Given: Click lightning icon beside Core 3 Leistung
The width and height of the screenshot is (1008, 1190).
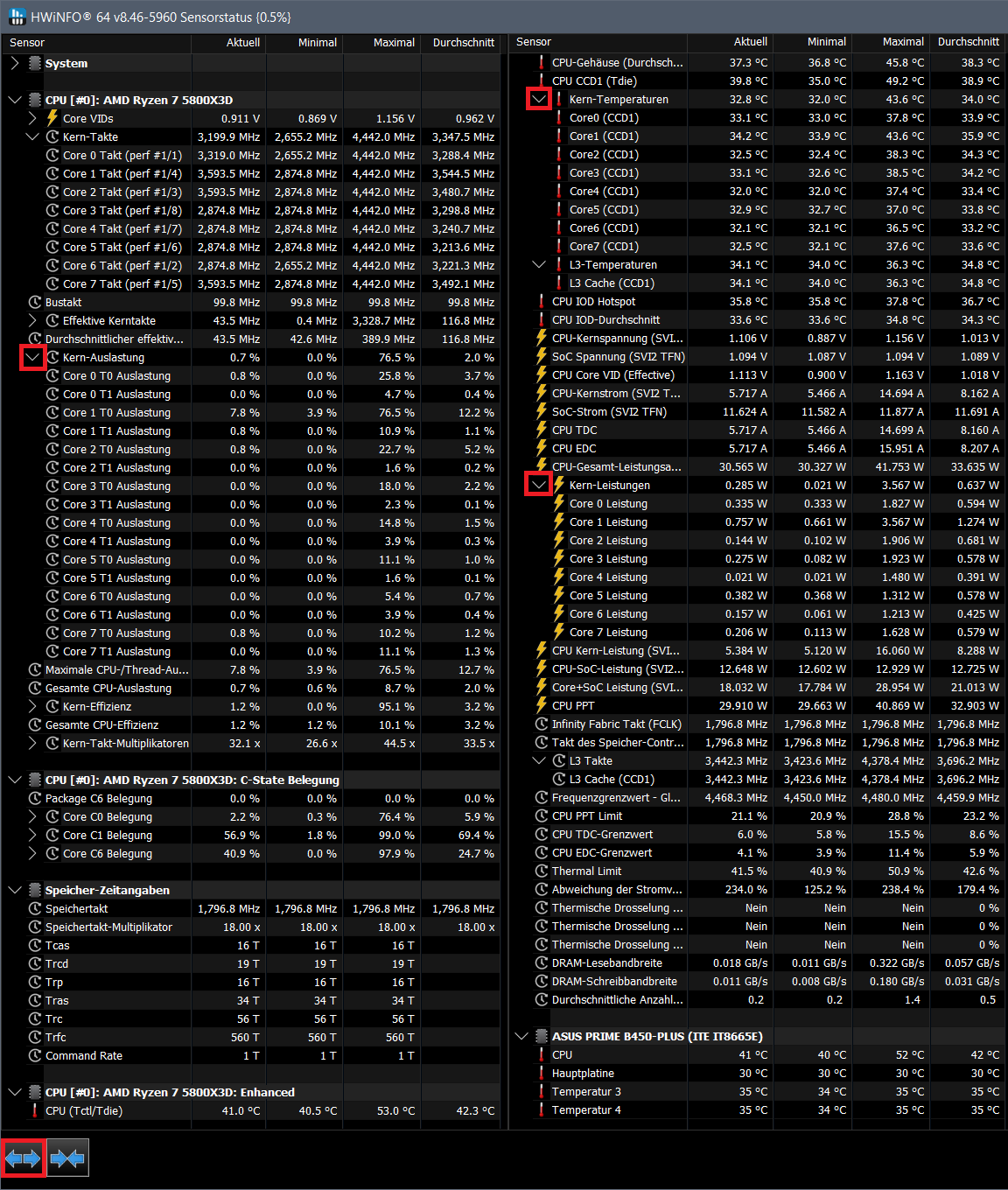Looking at the screenshot, I should 559,558.
